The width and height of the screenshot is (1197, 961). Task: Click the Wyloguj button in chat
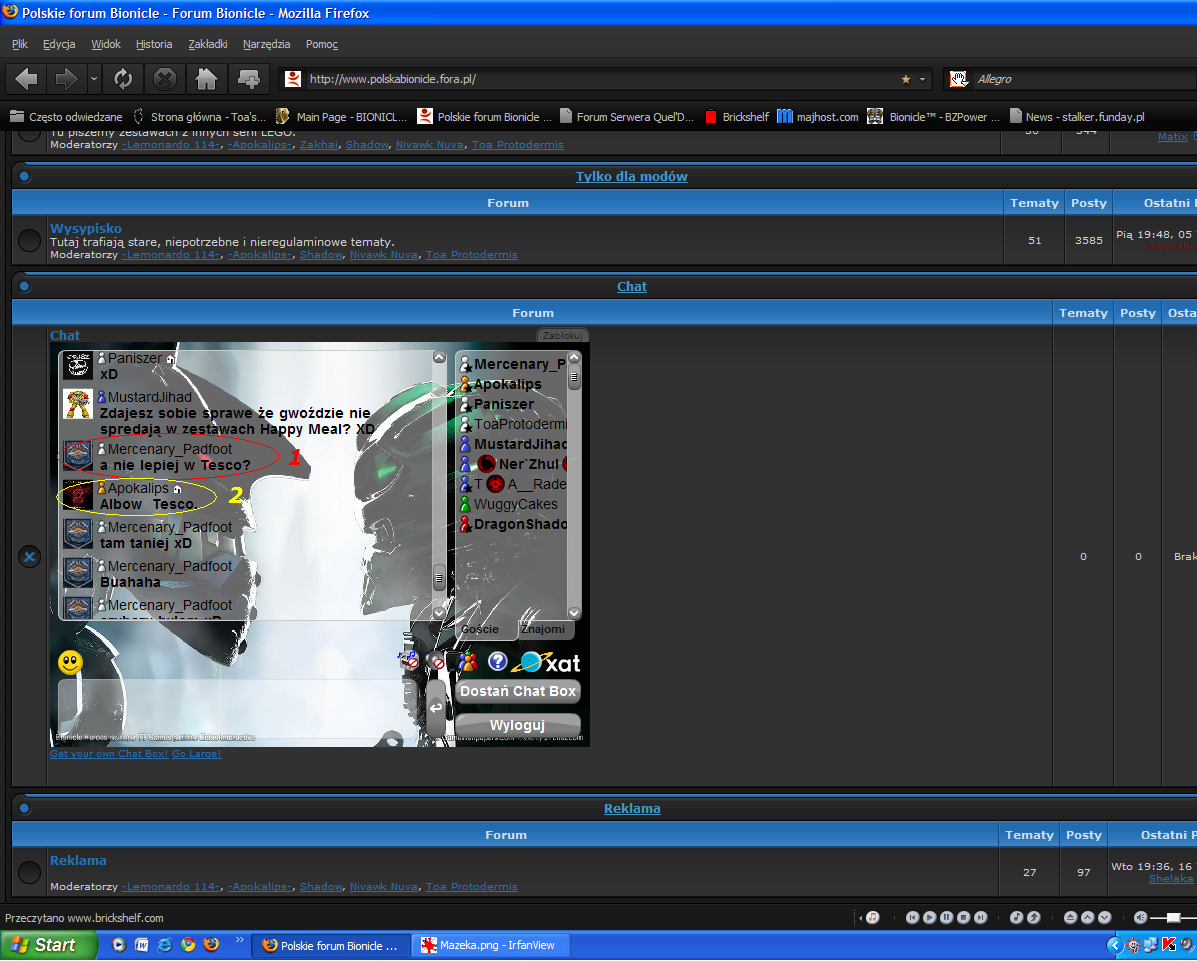517,725
